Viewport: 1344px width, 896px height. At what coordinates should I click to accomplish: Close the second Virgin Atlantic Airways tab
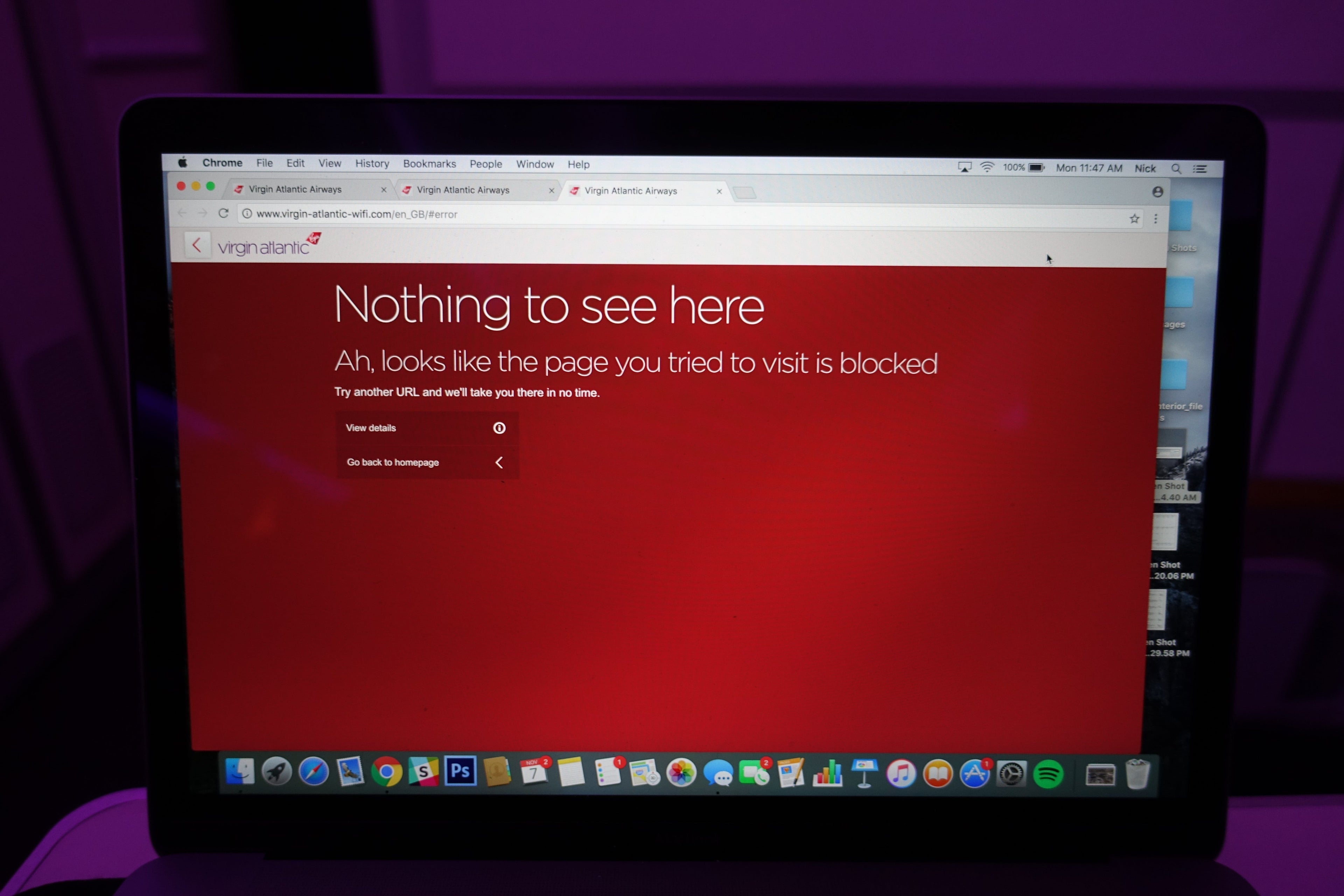tap(552, 191)
